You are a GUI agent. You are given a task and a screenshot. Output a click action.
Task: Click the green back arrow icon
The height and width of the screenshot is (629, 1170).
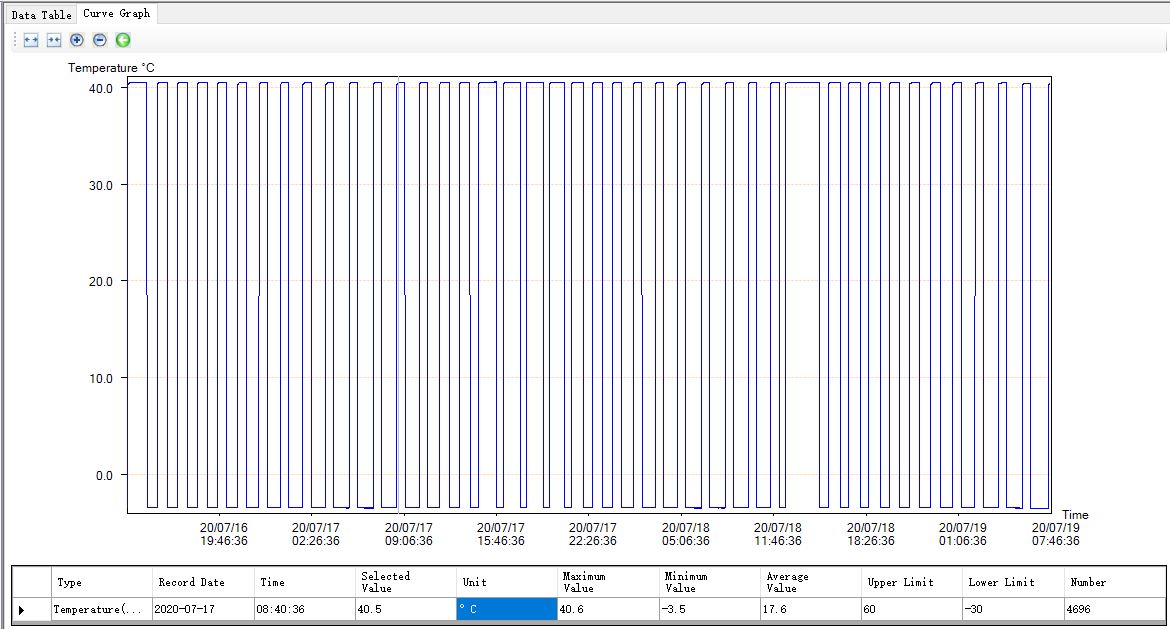pos(123,40)
